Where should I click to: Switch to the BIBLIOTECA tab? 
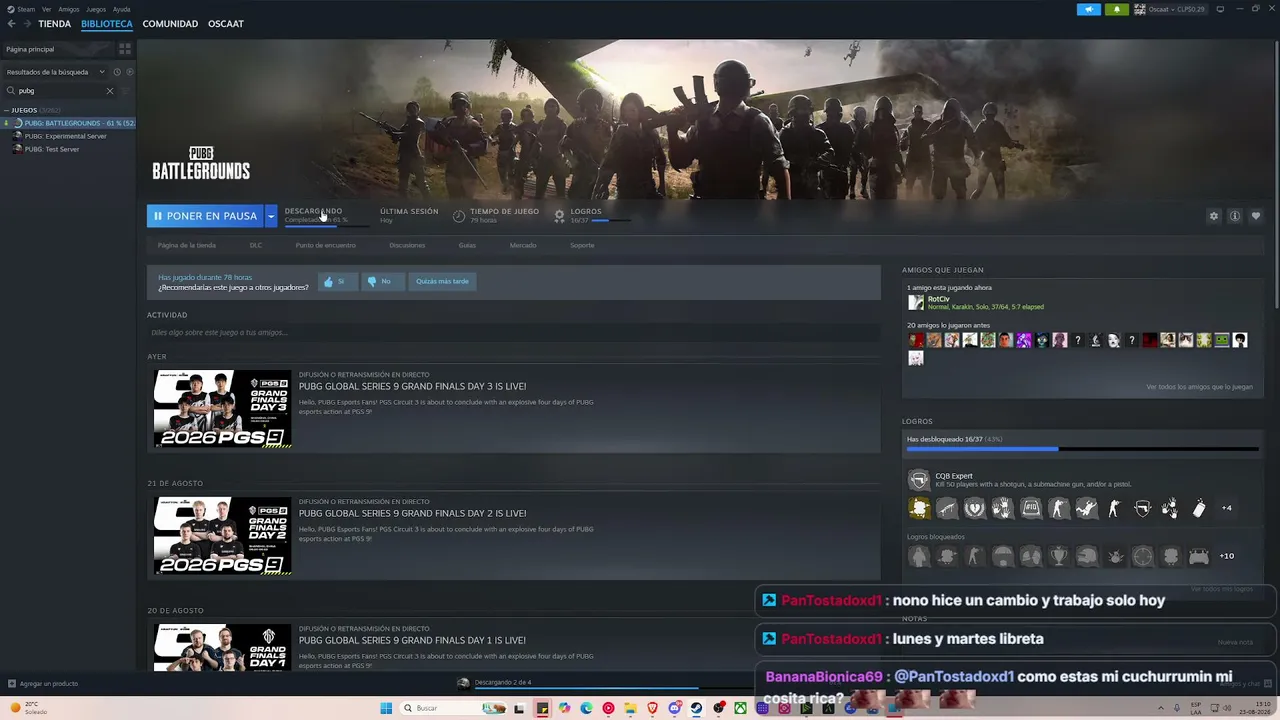tap(107, 24)
